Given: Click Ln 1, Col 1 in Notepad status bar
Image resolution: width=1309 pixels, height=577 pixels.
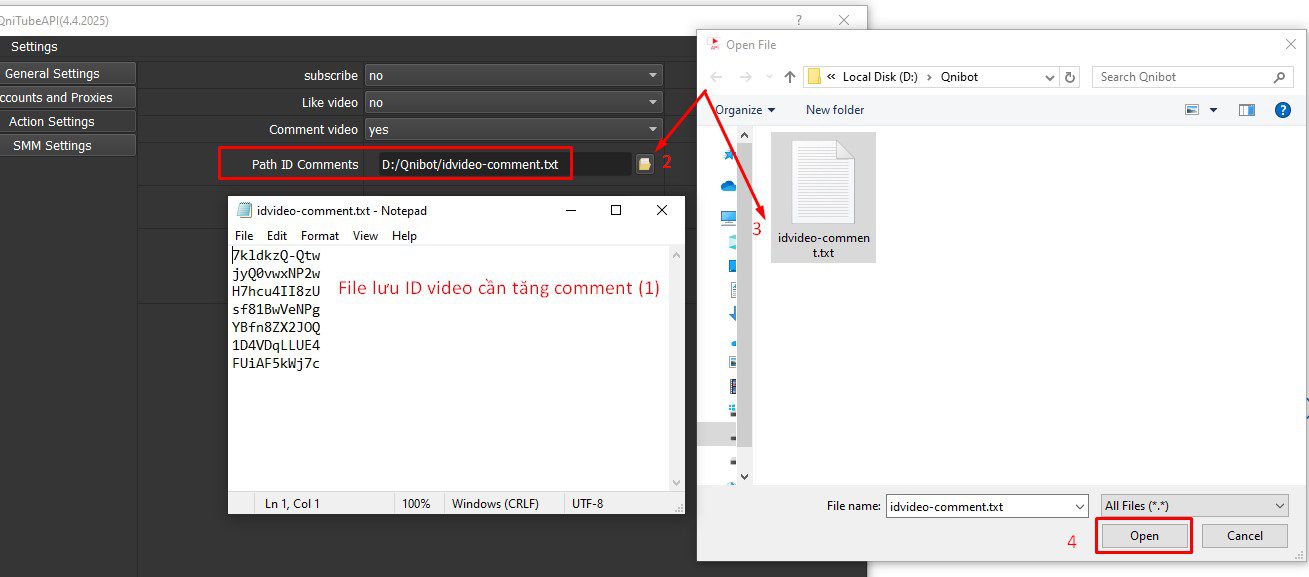Looking at the screenshot, I should tap(292, 504).
